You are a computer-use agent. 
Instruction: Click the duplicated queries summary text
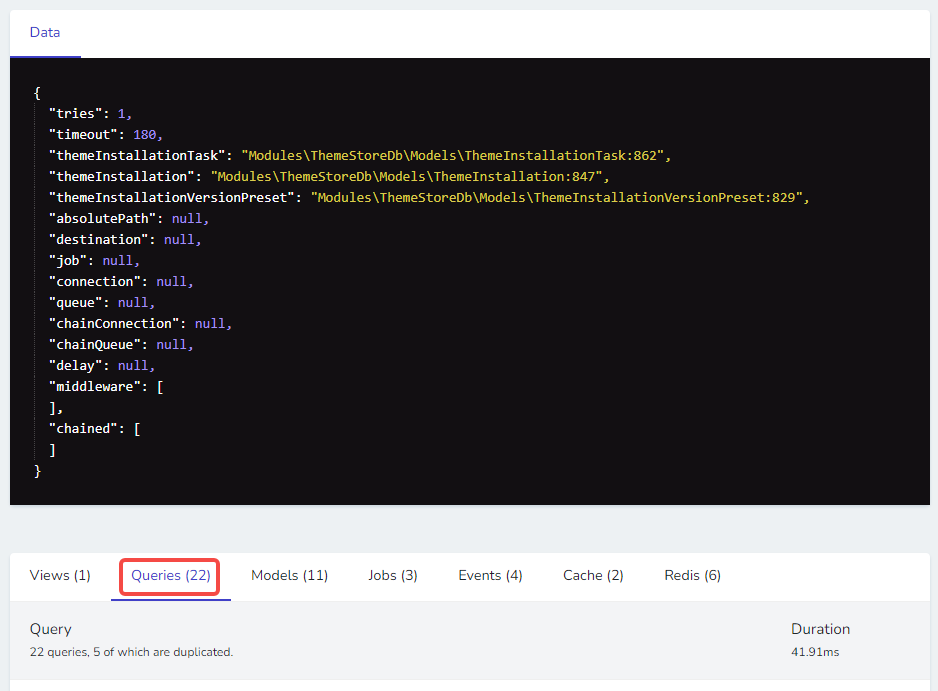point(131,653)
